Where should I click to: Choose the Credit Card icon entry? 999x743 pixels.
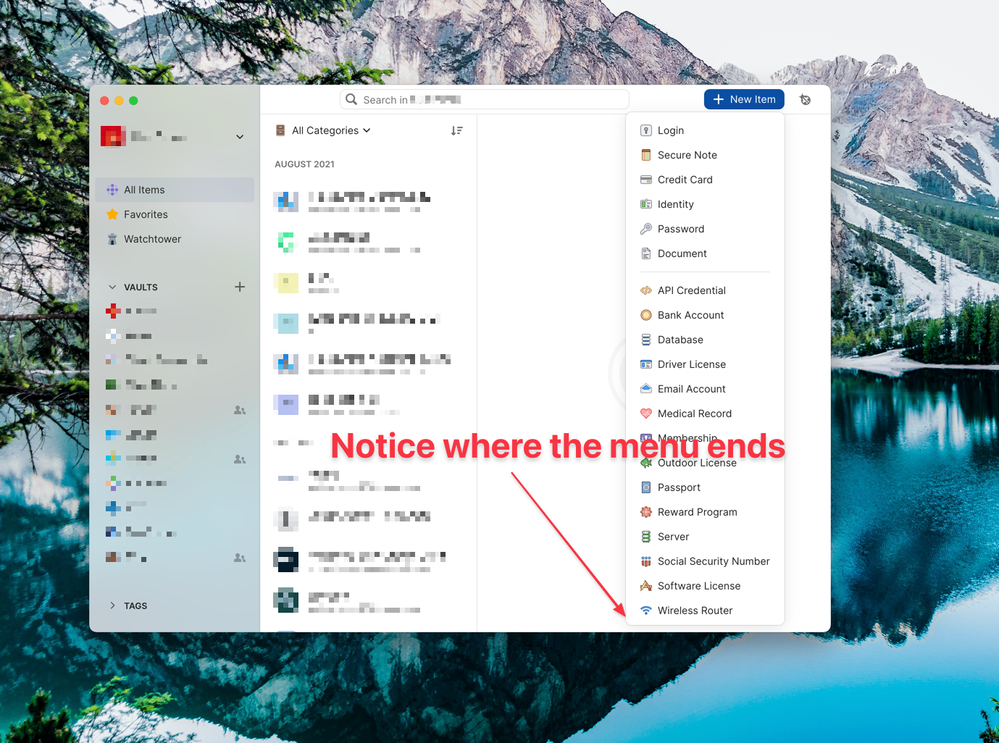pos(646,180)
